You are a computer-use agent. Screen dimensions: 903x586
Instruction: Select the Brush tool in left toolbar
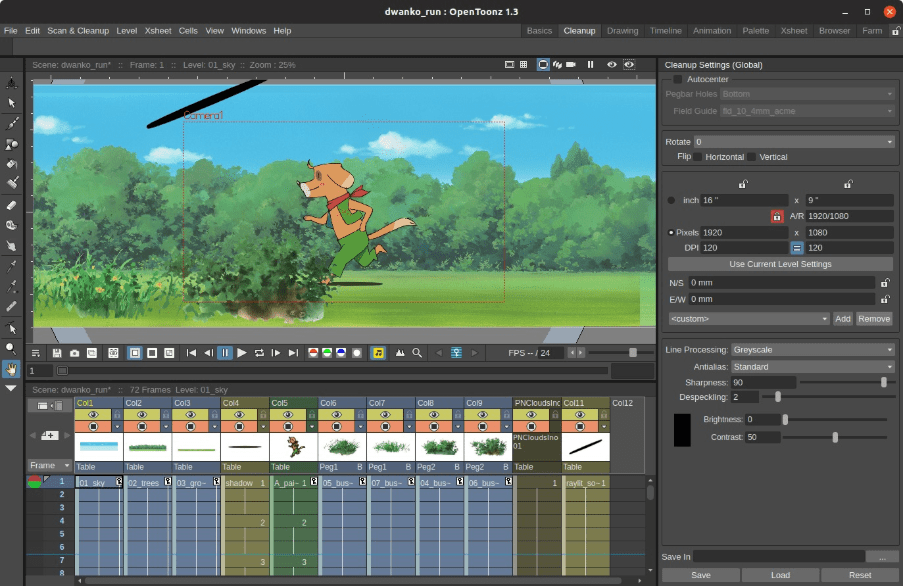click(12, 123)
